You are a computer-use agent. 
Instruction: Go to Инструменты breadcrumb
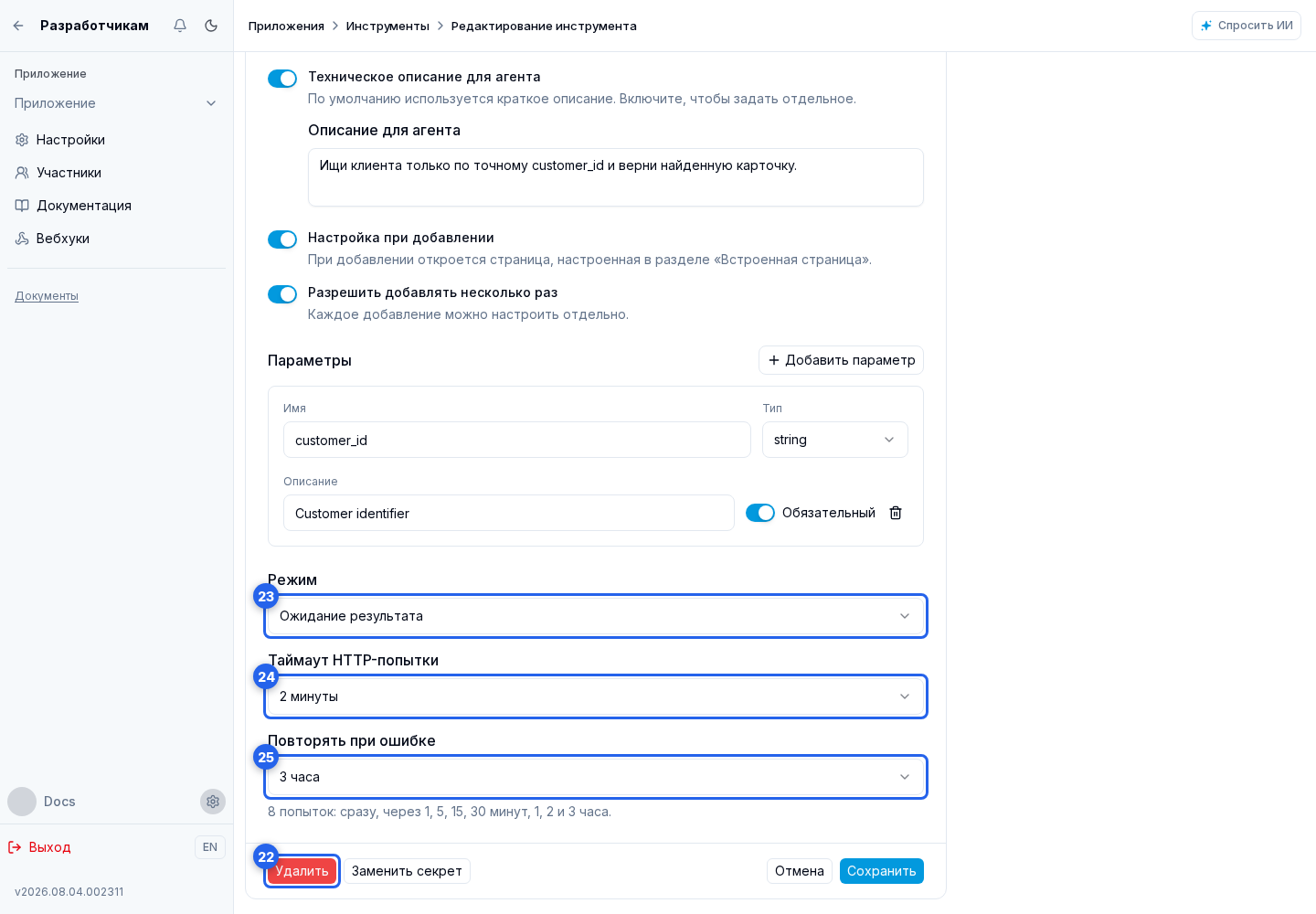[x=387, y=26]
